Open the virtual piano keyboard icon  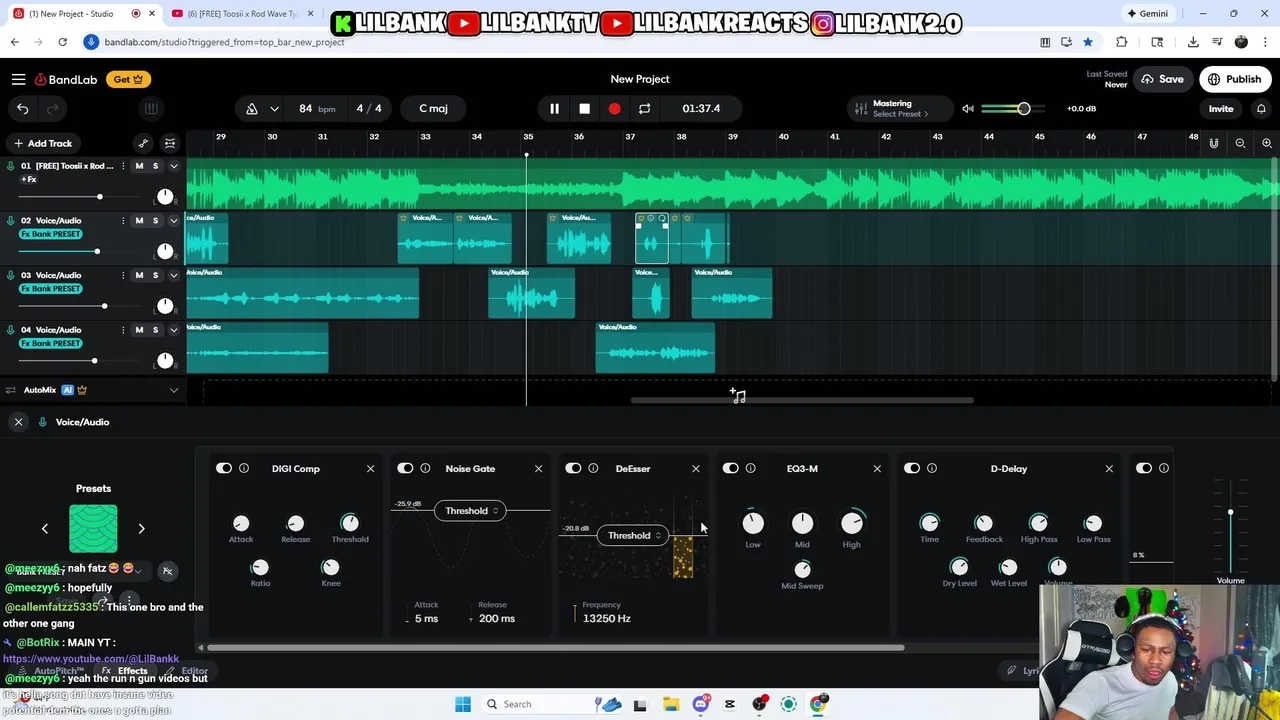point(151,108)
